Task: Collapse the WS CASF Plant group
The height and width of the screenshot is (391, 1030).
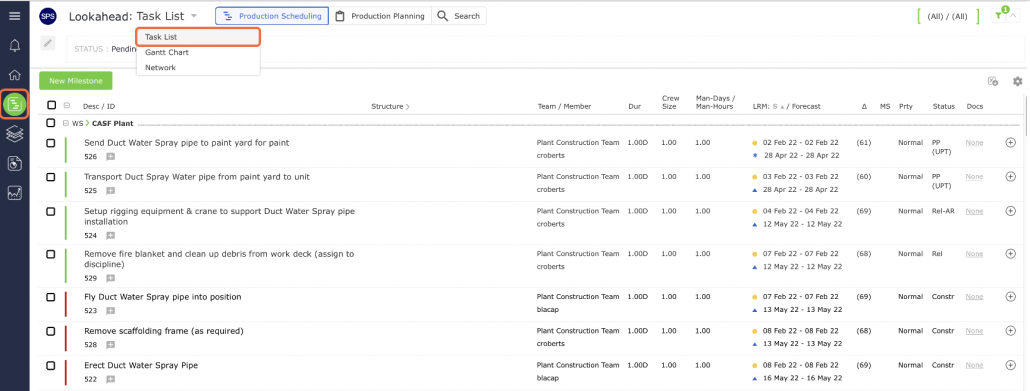Action: point(66,123)
